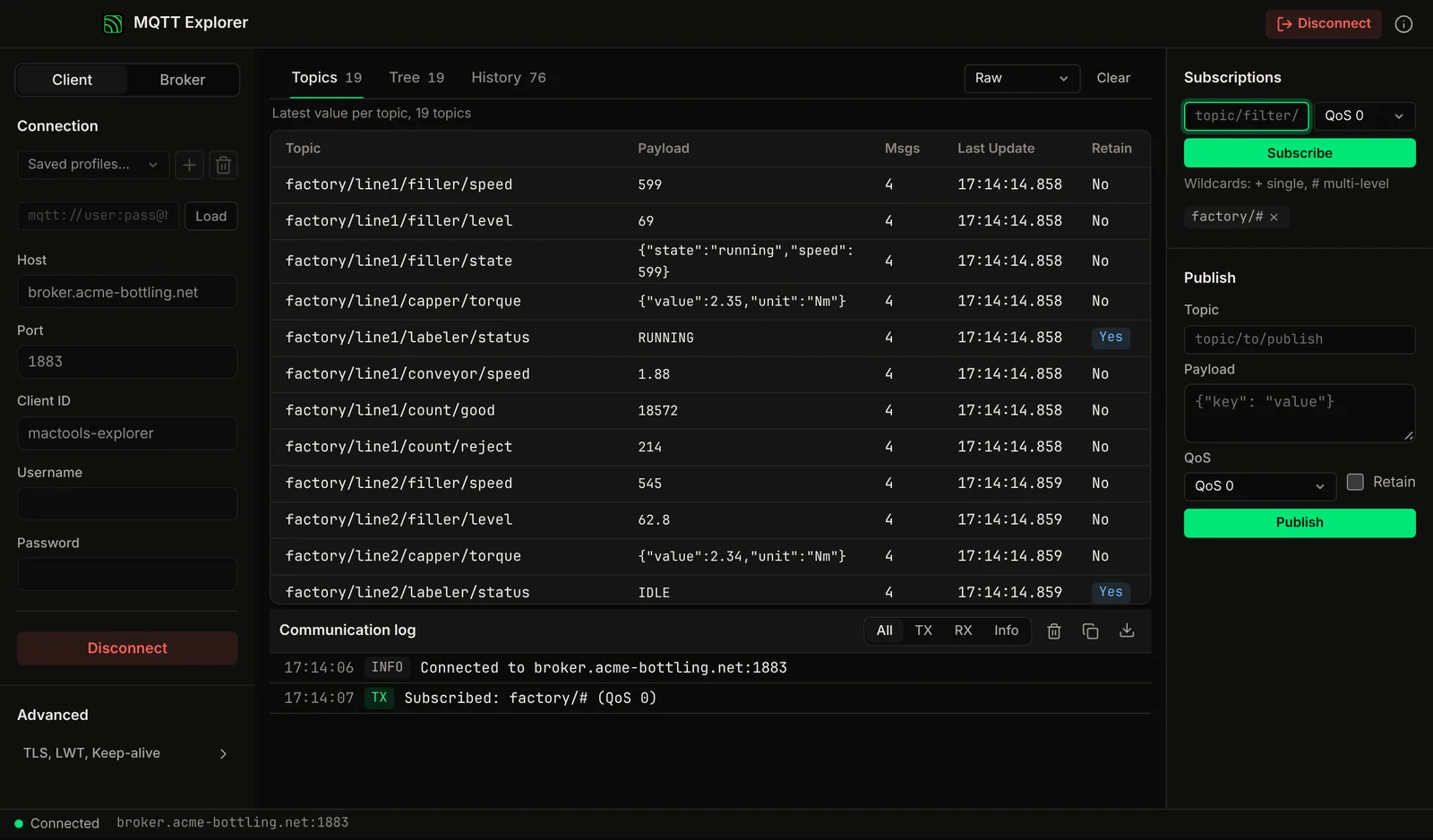Click the Port field showing 1883
Image resolution: width=1433 pixels, height=840 pixels.
127,362
